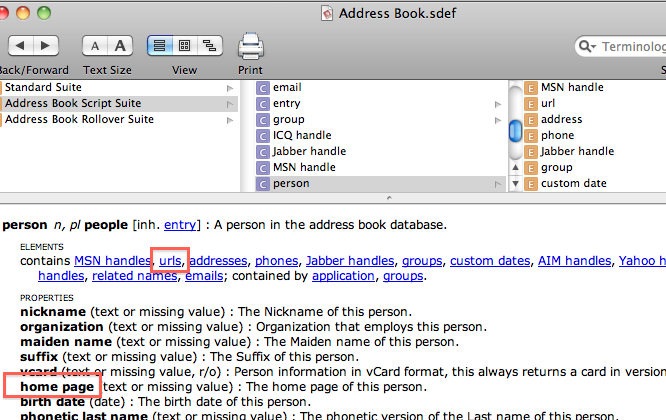The height and width of the screenshot is (420, 666).
Task: Expand Standard Suite arrow
Action: pyautogui.click(x=230, y=88)
